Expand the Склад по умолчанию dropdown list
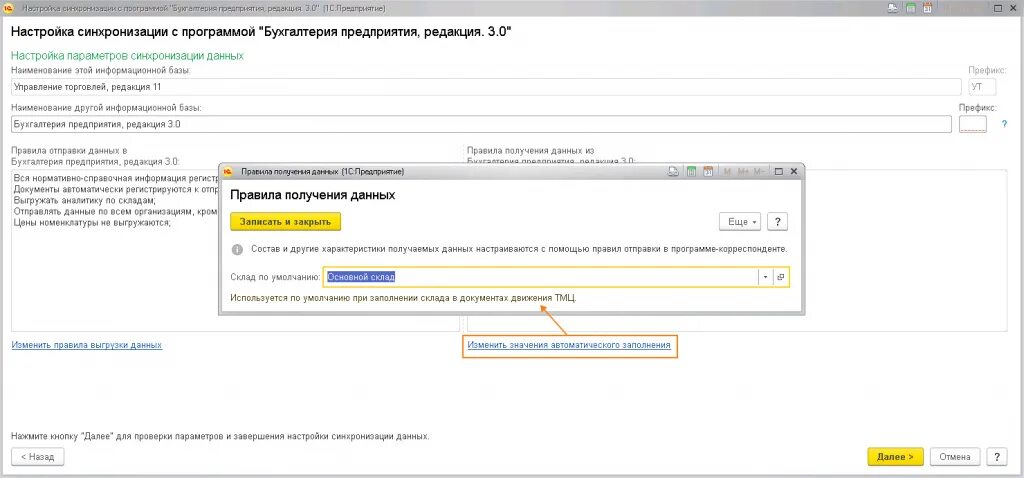Screen dimensions: 1024x478 pyautogui.click(x=765, y=277)
